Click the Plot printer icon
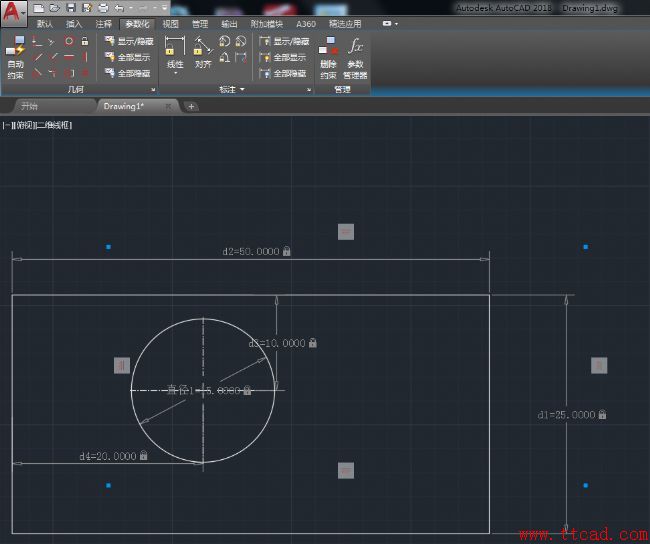The width and height of the screenshot is (650, 544). pos(103,7)
